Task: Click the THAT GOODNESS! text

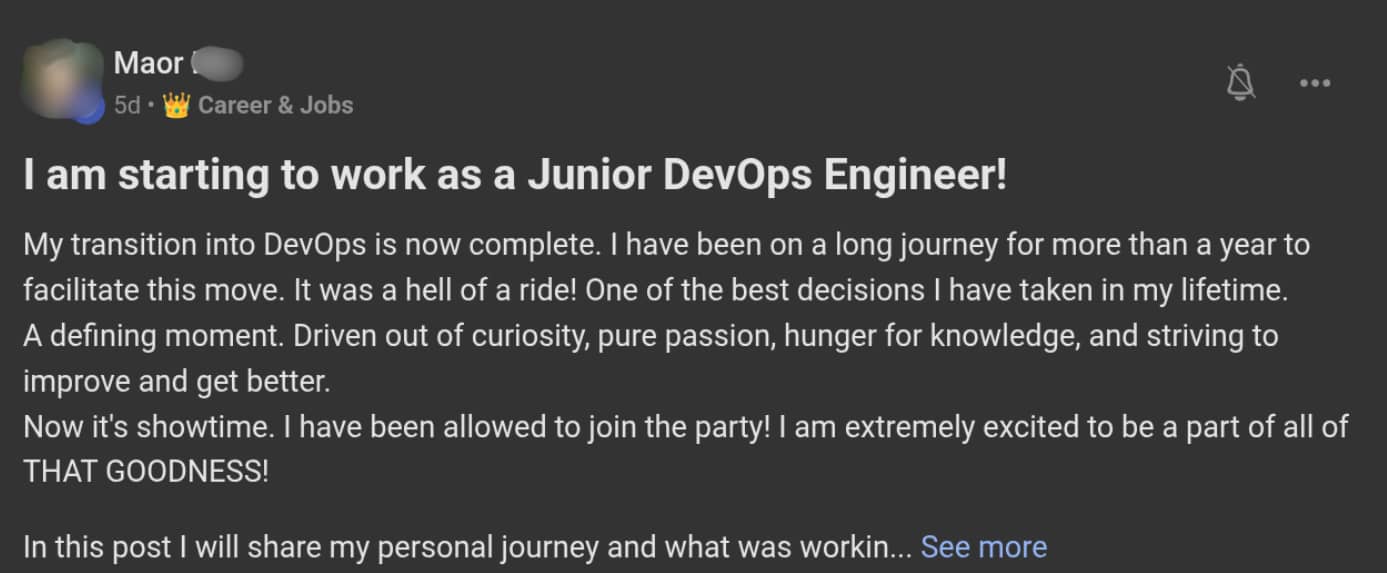Action: [146, 472]
